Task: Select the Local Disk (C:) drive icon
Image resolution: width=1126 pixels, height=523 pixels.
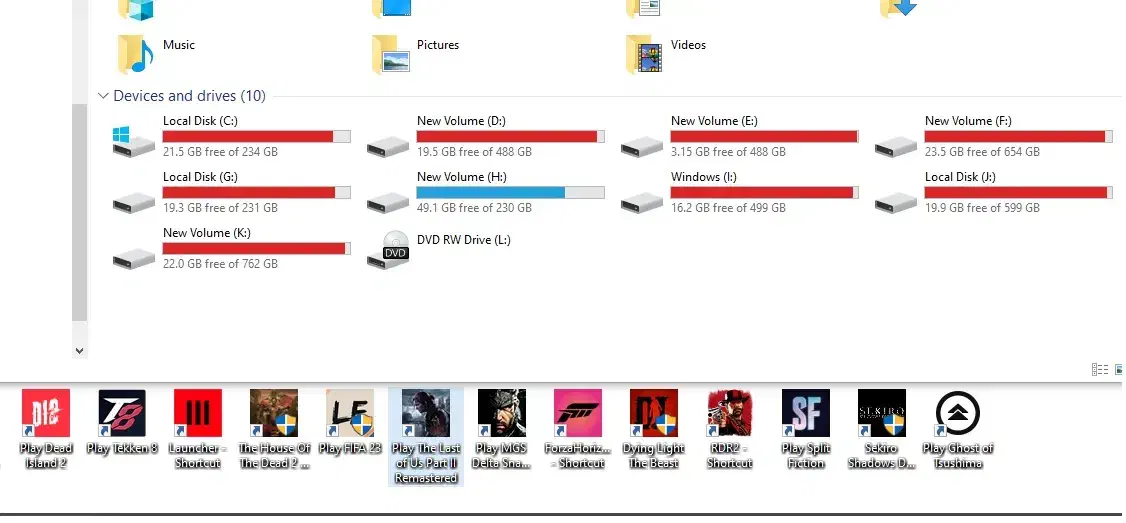Action: click(134, 141)
